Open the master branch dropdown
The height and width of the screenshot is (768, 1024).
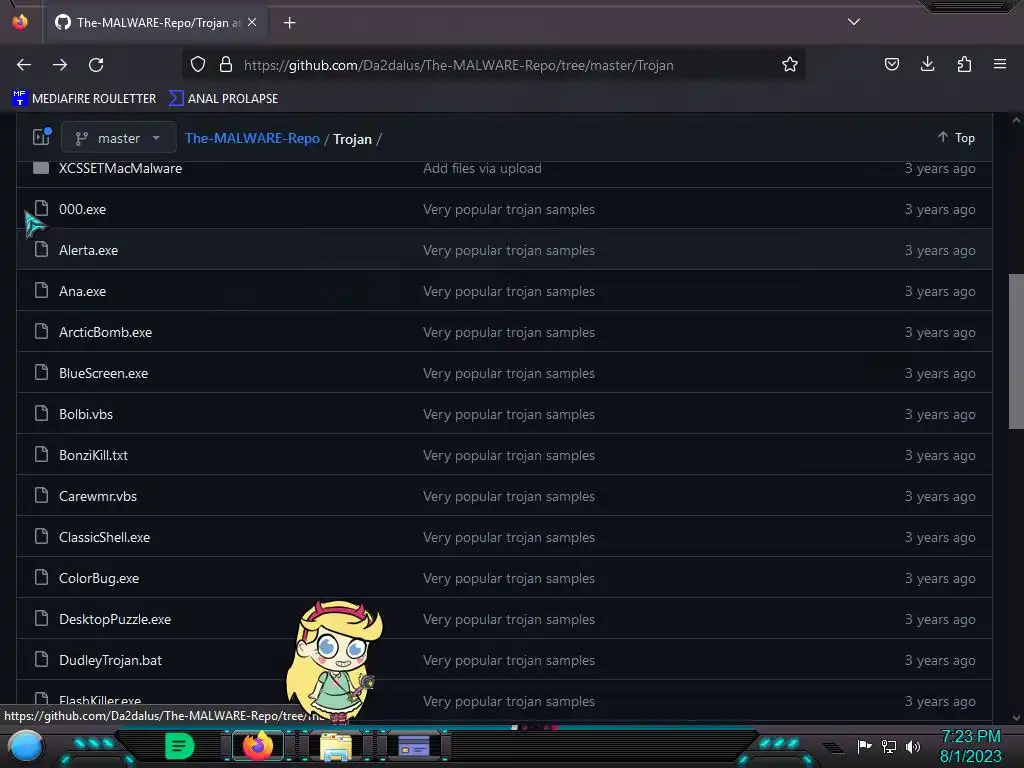tap(118, 138)
